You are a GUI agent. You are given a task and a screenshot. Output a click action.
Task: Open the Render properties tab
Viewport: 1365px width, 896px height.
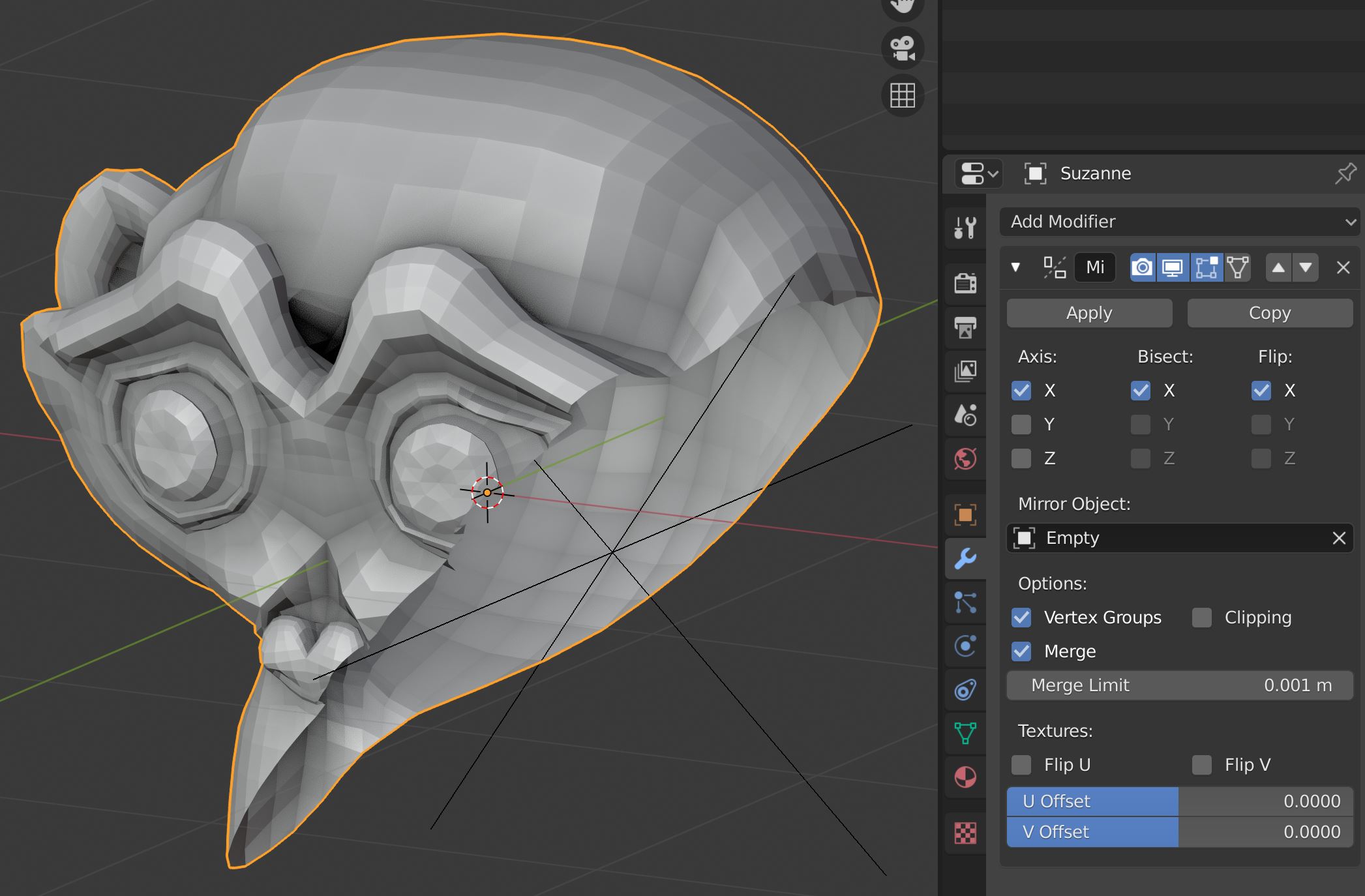tap(965, 283)
